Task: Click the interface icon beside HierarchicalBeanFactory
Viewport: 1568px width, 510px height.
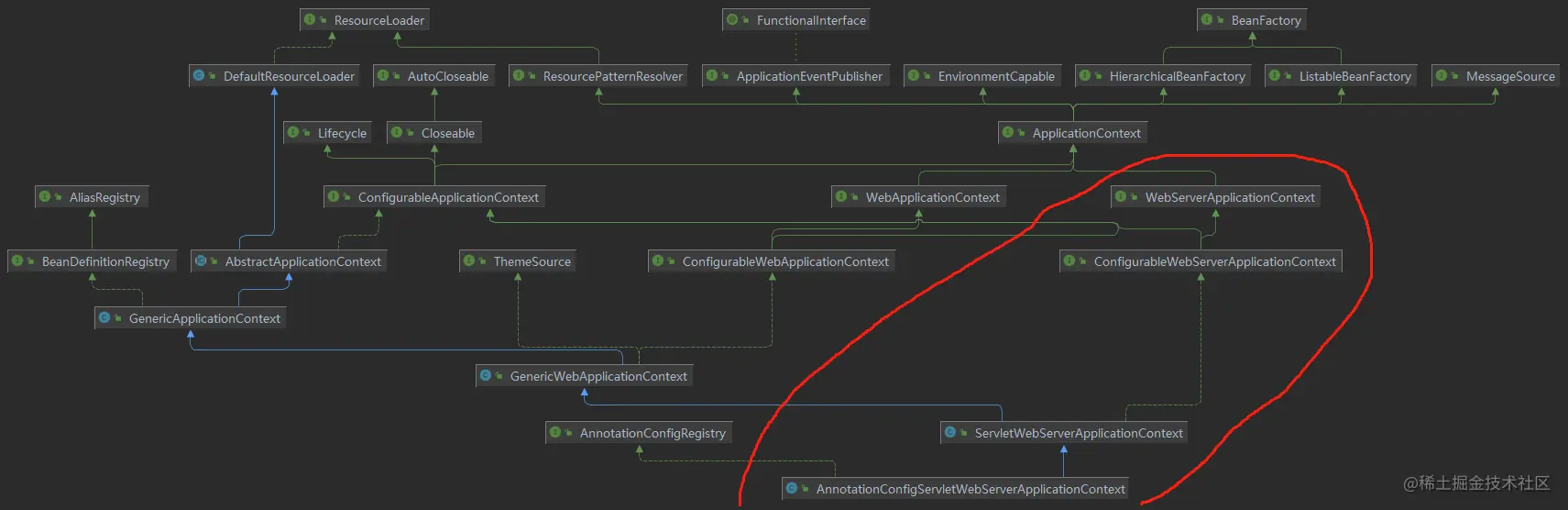Action: point(1085,75)
